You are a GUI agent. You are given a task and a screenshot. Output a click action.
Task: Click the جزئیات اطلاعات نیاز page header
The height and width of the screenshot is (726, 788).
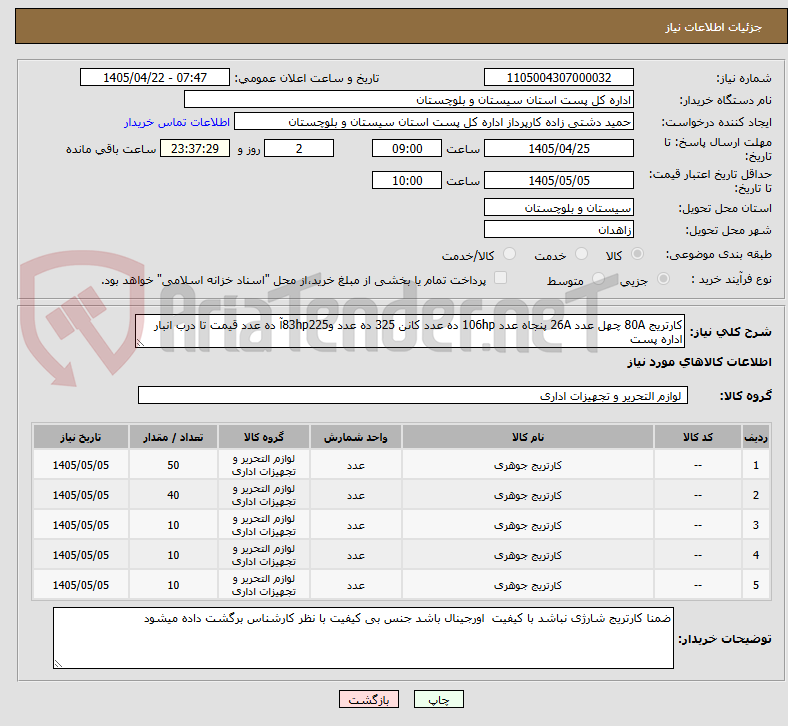[714, 27]
